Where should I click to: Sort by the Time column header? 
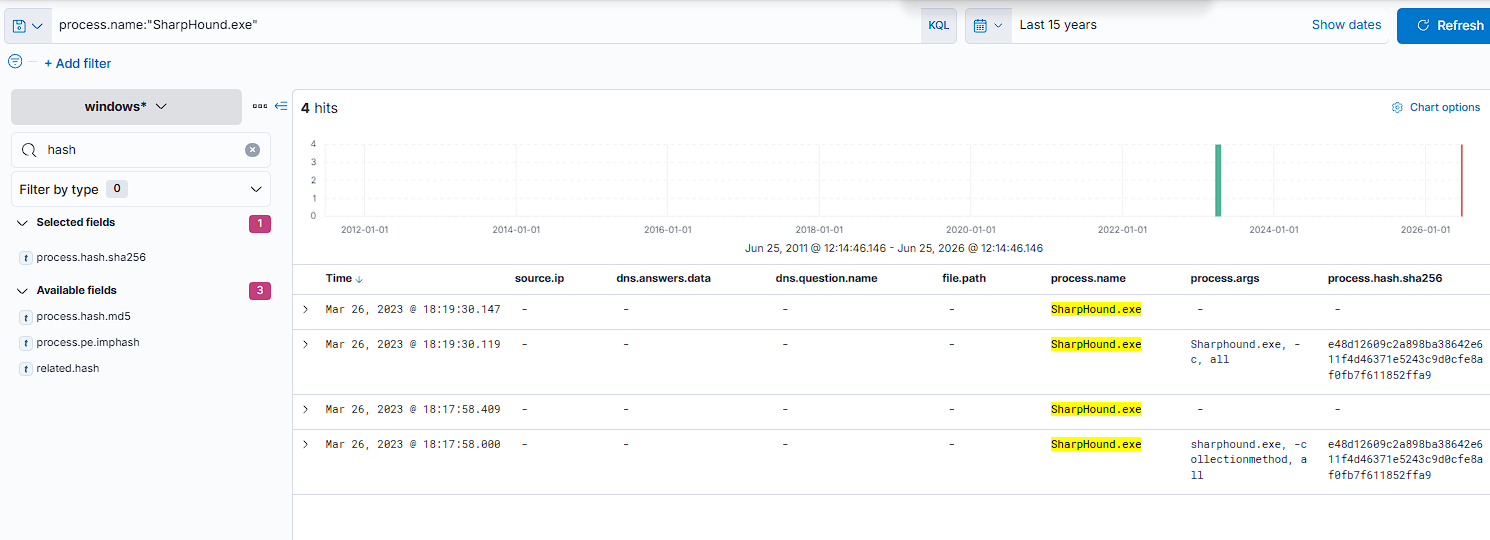tap(345, 278)
